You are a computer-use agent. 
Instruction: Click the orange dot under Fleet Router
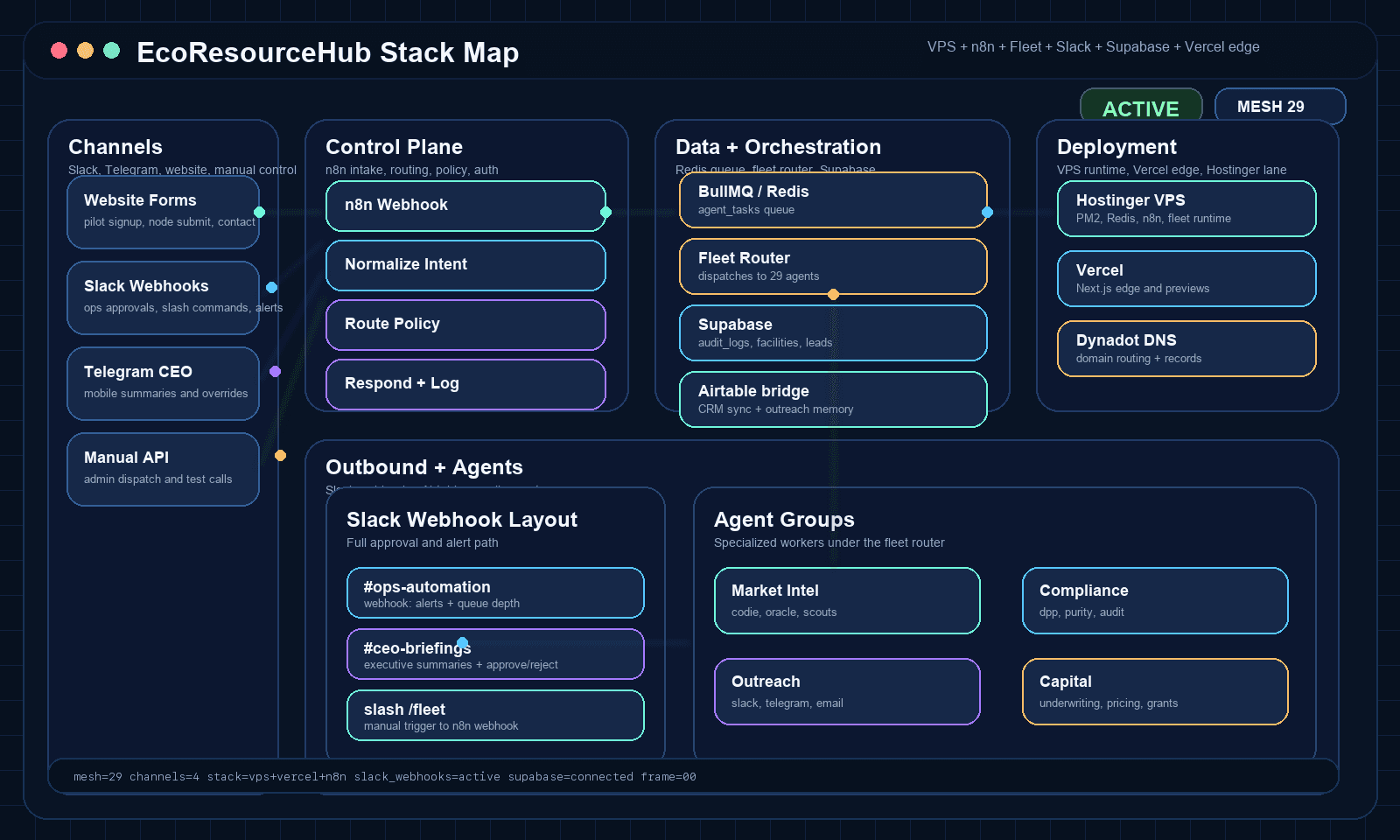click(832, 294)
